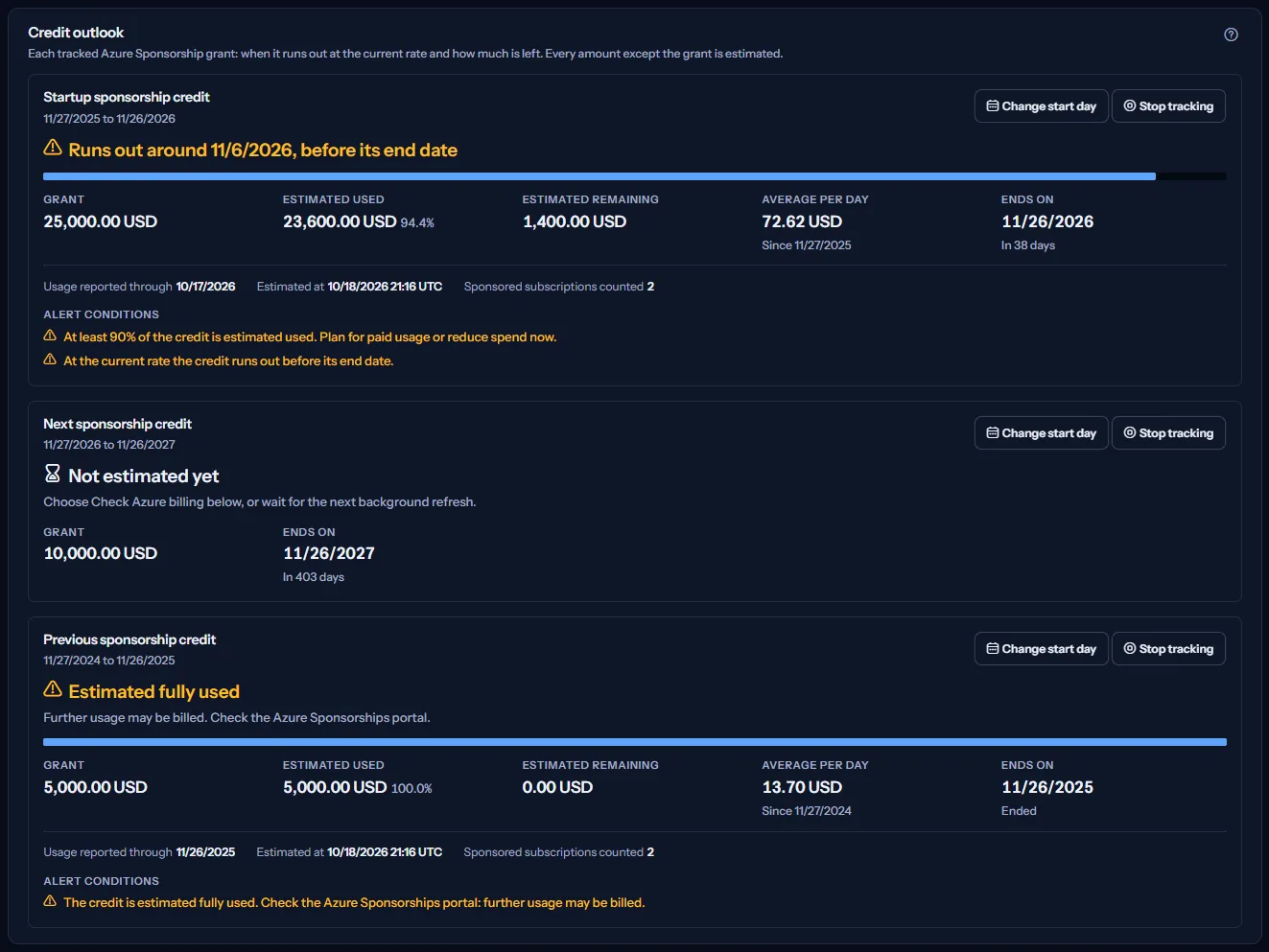Click the warning icon for the fully-used alert

(50, 901)
